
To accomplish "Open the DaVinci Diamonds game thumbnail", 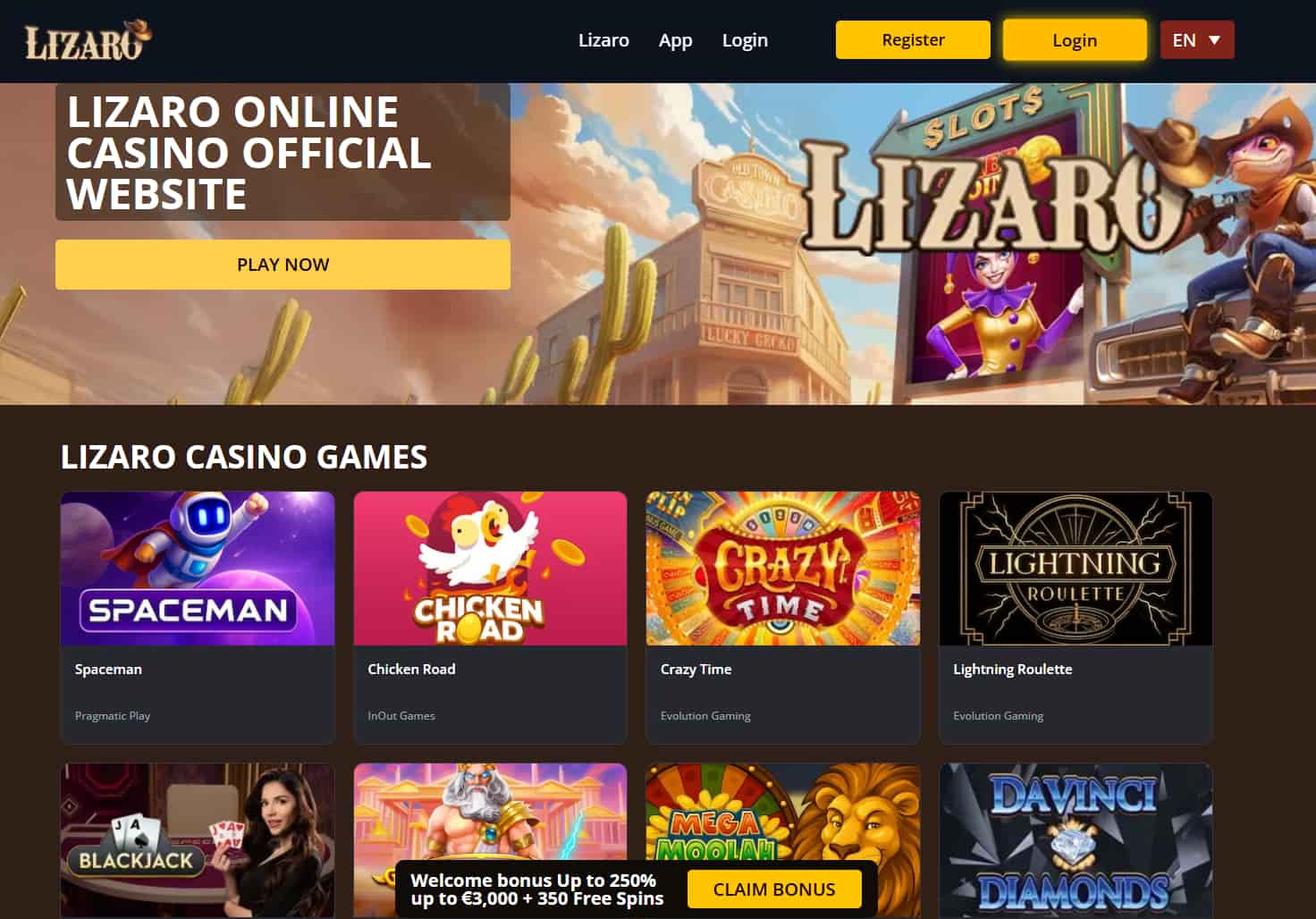I will 1076,840.
